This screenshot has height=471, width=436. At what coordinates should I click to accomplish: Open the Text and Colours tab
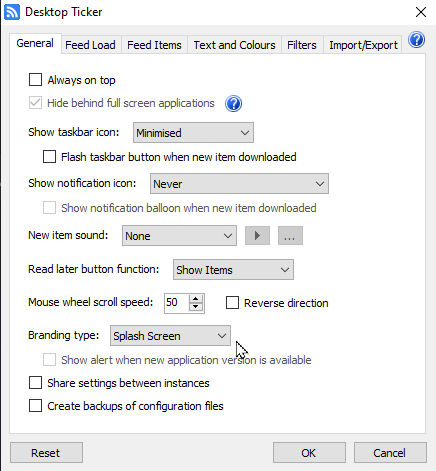pyautogui.click(x=235, y=45)
